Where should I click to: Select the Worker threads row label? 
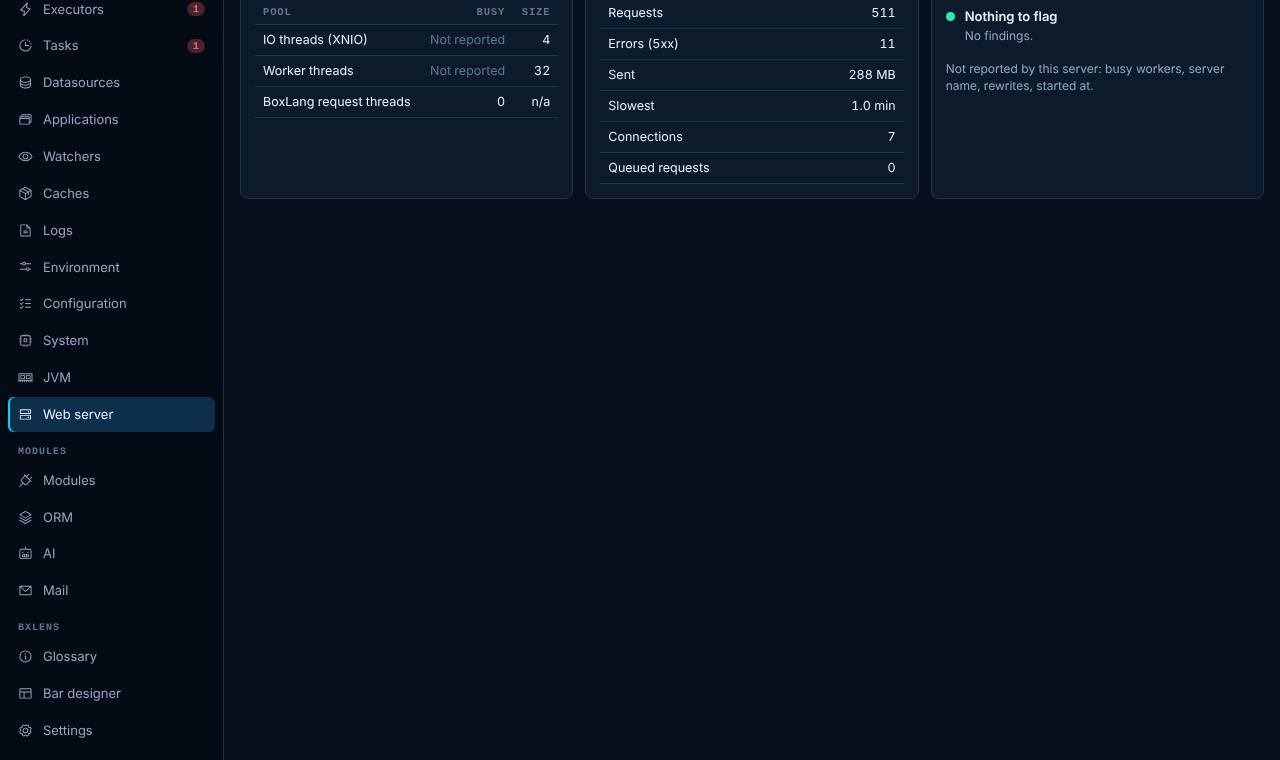(308, 71)
